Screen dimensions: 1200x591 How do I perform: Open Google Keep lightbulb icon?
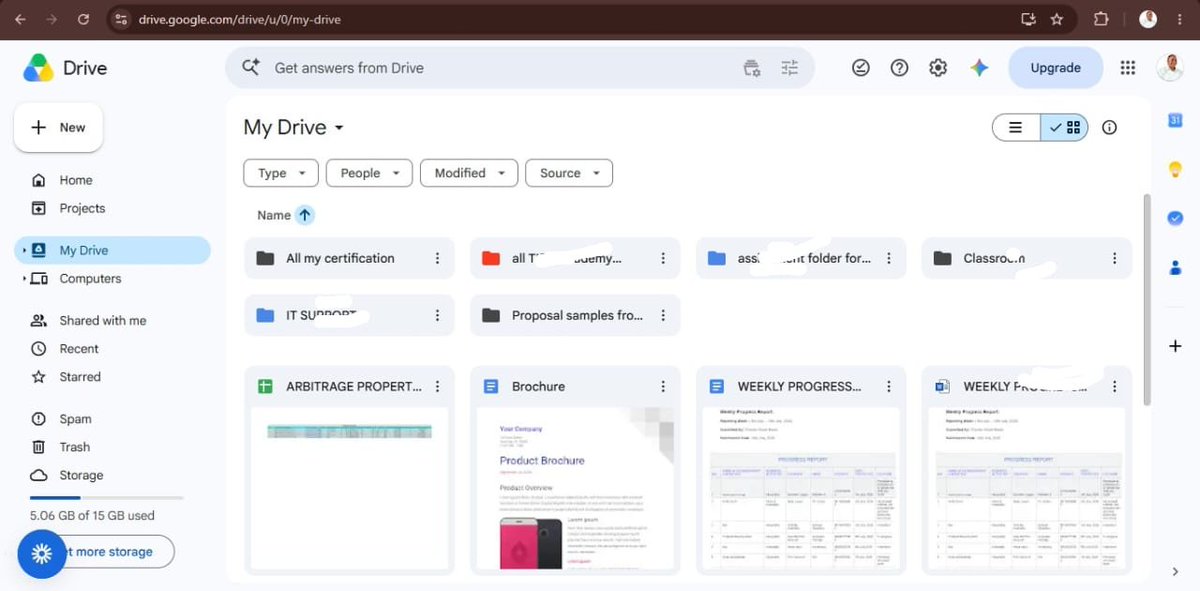click(x=1175, y=169)
